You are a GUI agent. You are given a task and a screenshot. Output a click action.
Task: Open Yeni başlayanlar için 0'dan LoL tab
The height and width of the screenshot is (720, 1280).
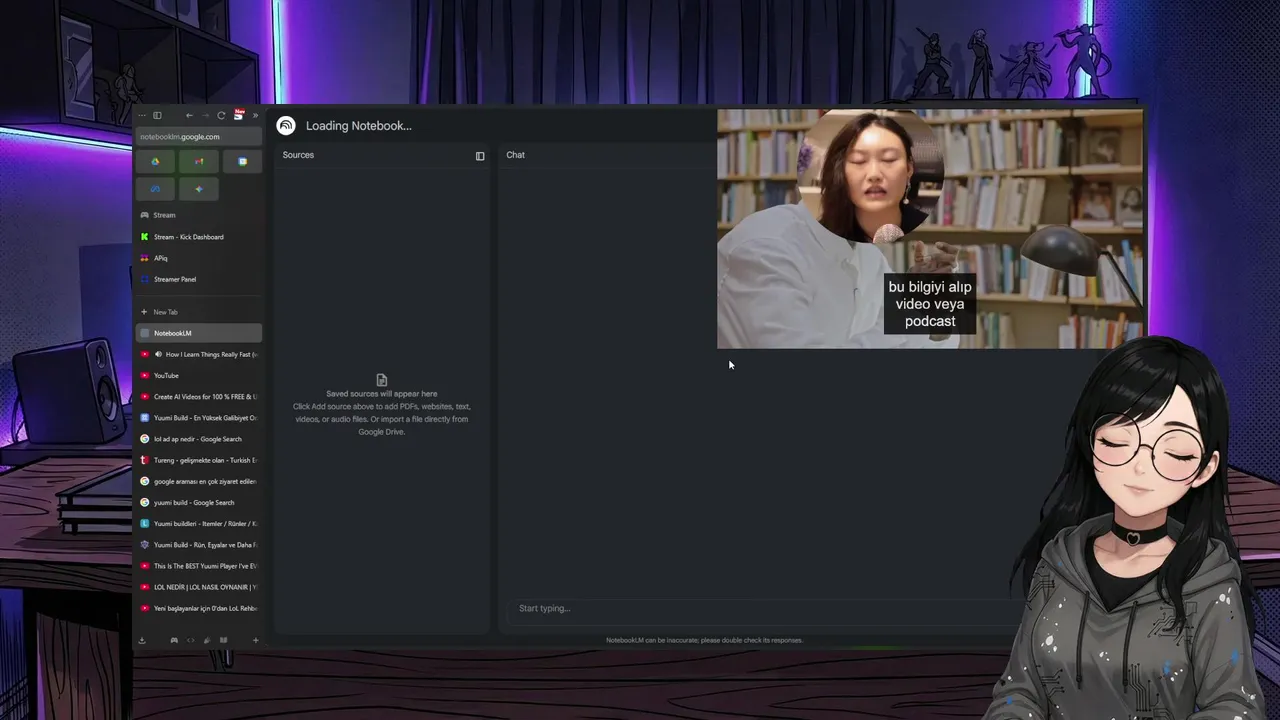pos(199,608)
